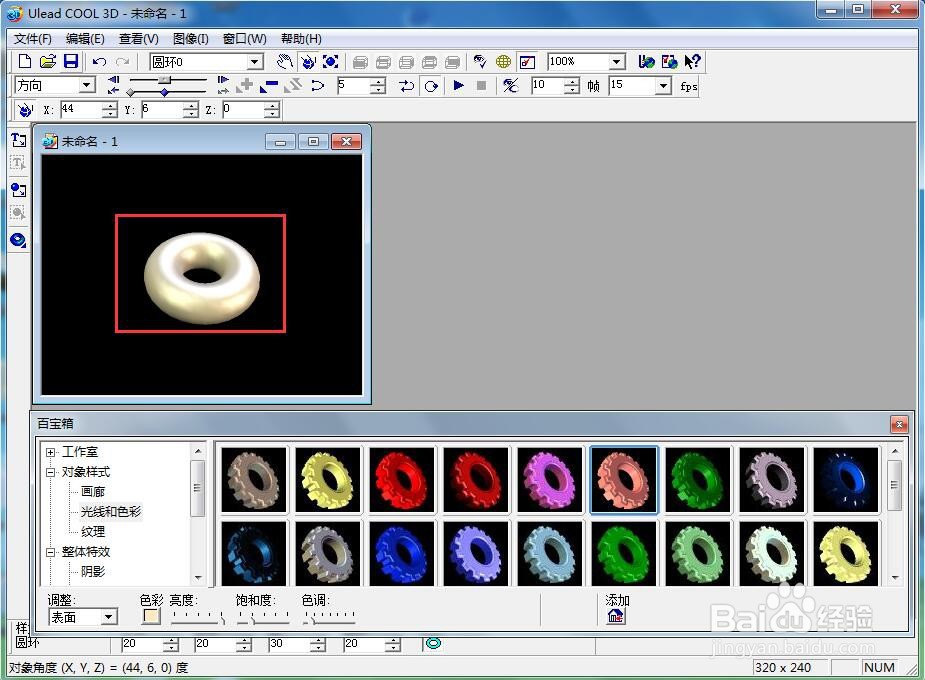Image resolution: width=925 pixels, height=680 pixels.
Task: Click the Insert Graphics tool on left sidebar
Action: pos(18,190)
